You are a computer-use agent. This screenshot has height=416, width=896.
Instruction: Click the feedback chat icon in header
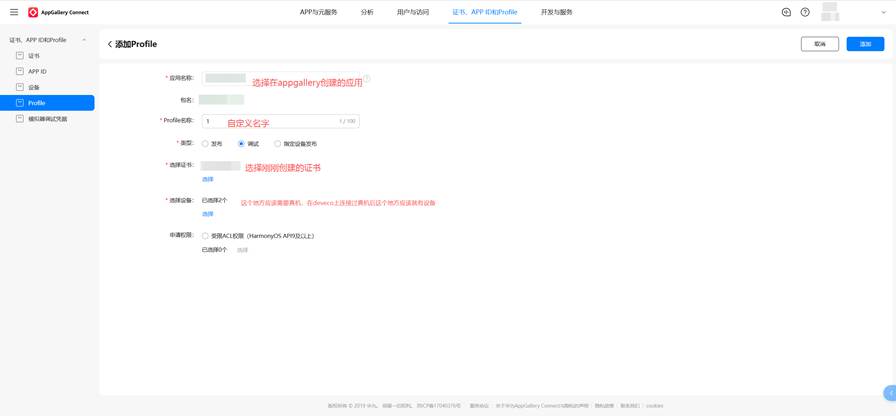click(x=786, y=12)
